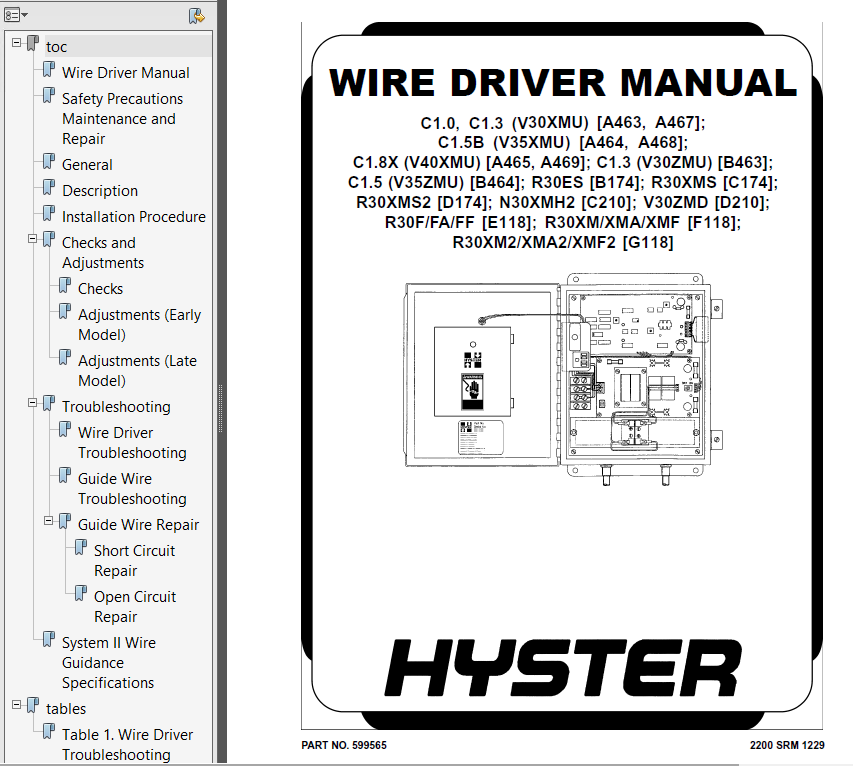Click bookmark icon beside Table 1
This screenshot has width=853, height=766.
49,731
